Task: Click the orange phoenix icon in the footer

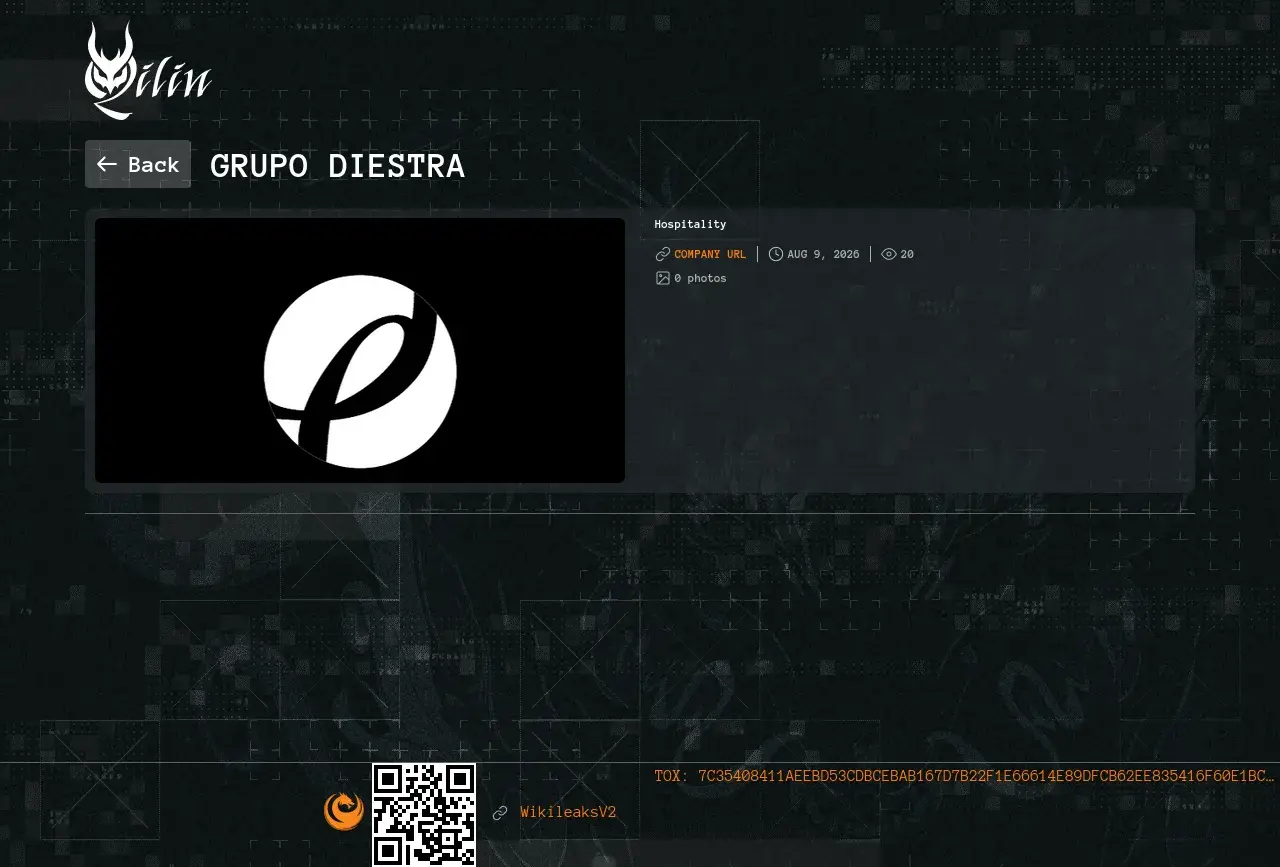Action: pyautogui.click(x=343, y=811)
